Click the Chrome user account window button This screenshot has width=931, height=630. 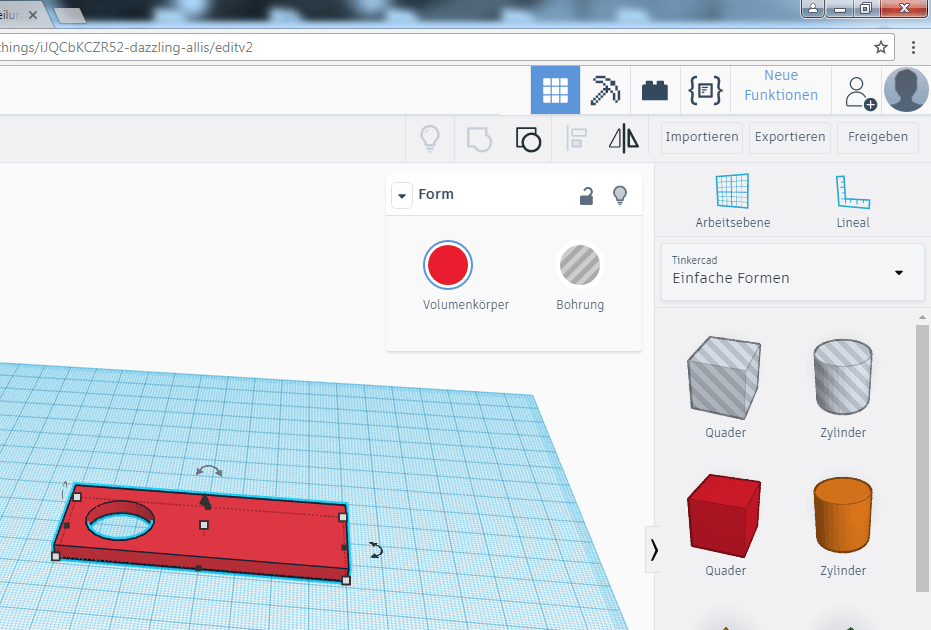[813, 8]
